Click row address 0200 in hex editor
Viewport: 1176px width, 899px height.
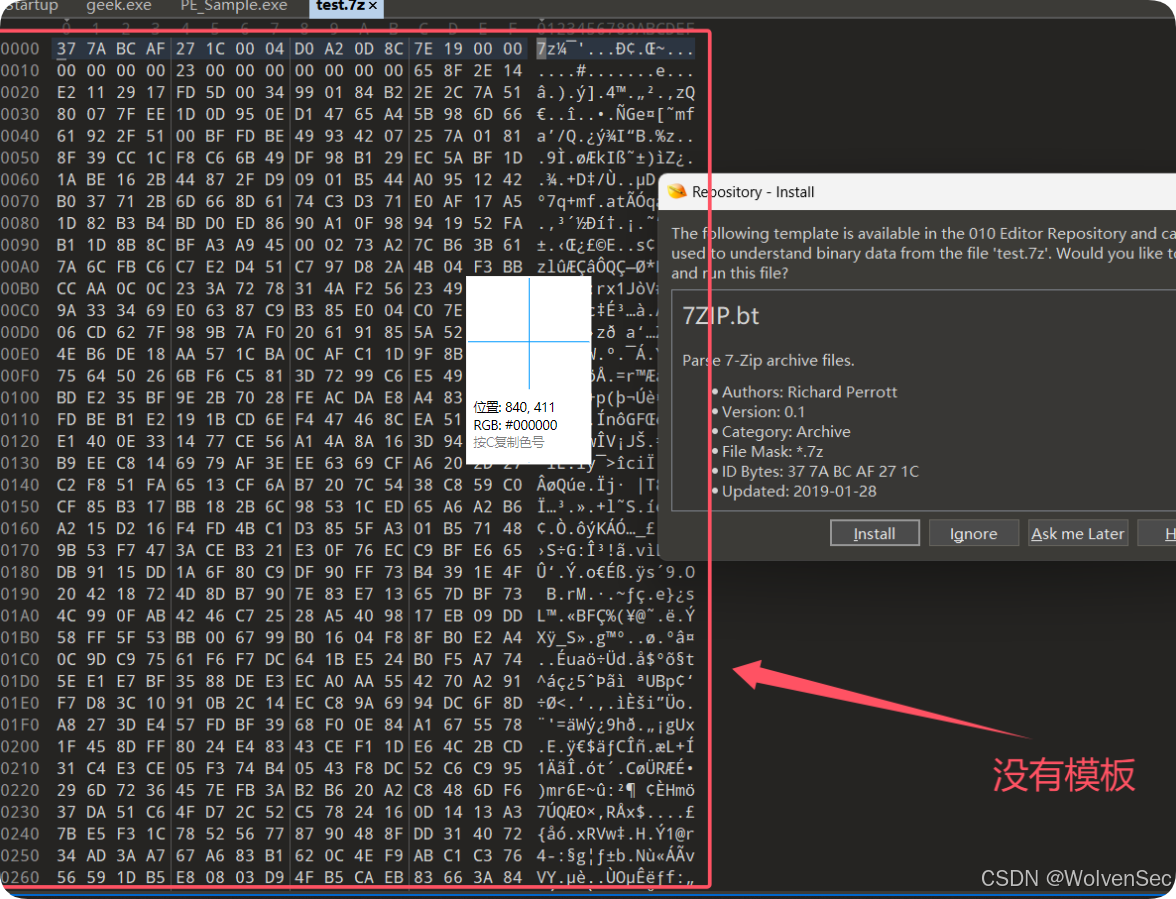[x=20, y=746]
